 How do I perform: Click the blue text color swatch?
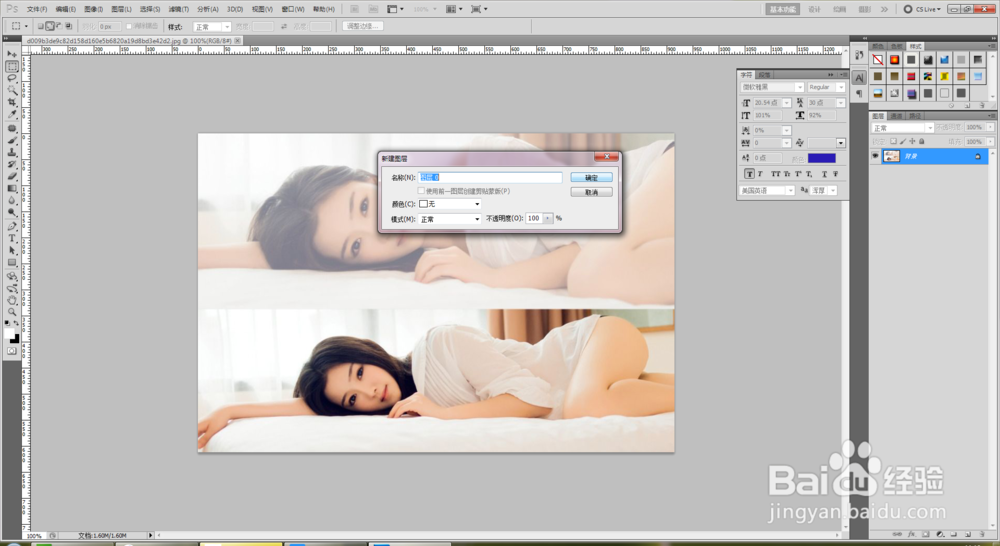(821, 158)
